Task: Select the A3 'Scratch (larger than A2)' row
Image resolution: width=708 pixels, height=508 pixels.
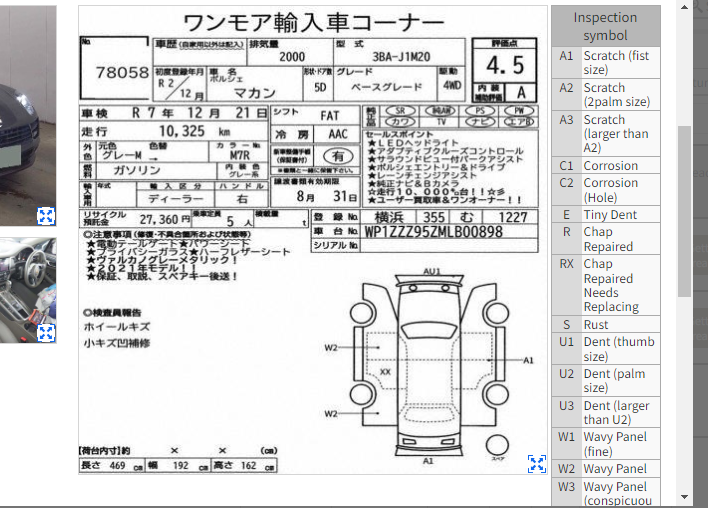Action: click(606, 134)
